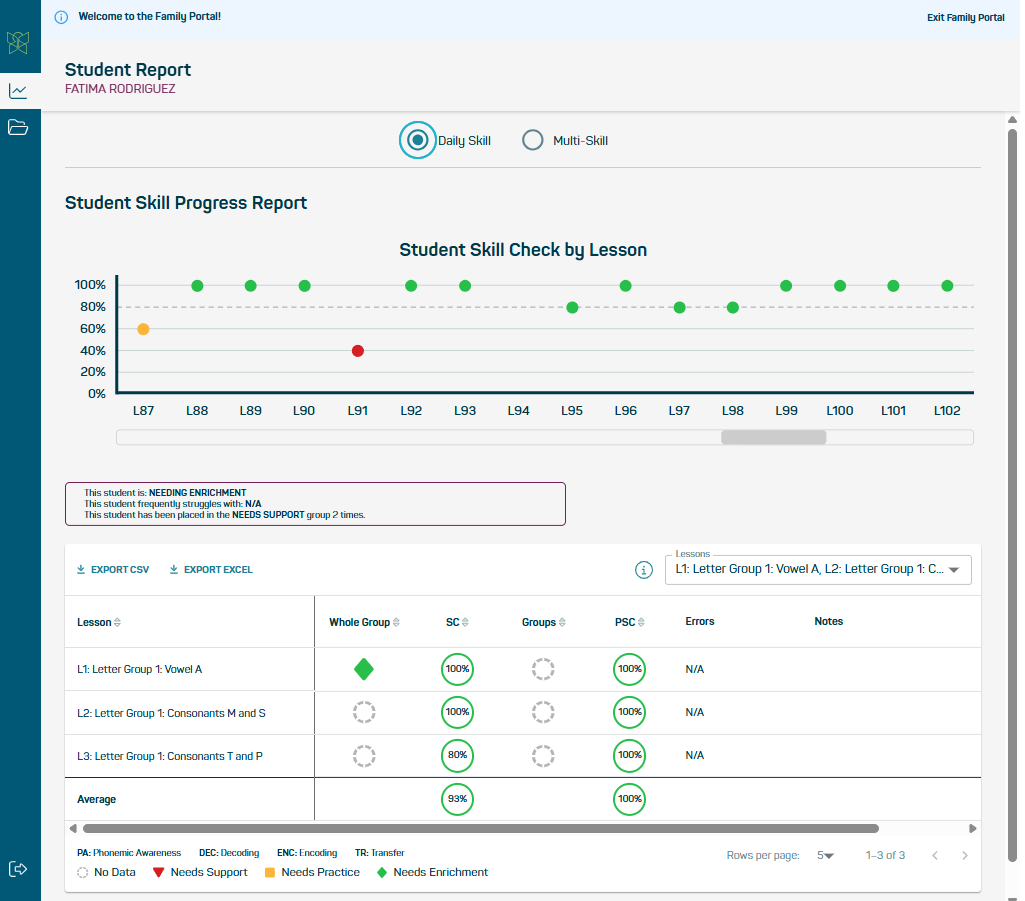The height and width of the screenshot is (901, 1025).
Task: Select the Multi-Skill radio button
Action: coord(532,140)
